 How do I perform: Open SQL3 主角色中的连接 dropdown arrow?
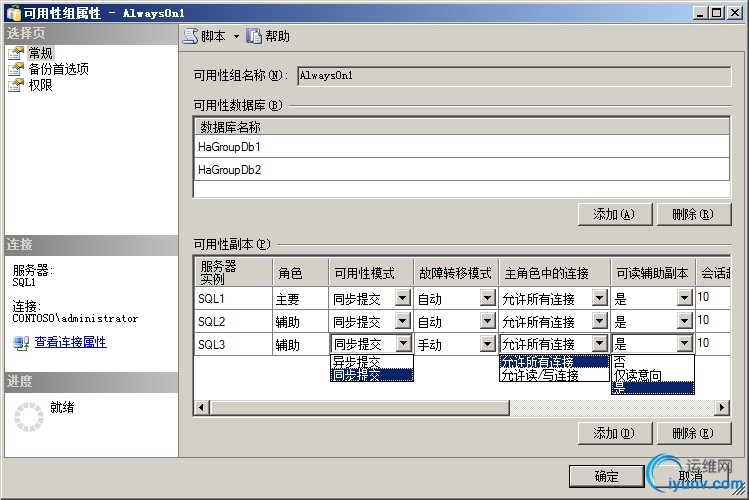(x=599, y=343)
